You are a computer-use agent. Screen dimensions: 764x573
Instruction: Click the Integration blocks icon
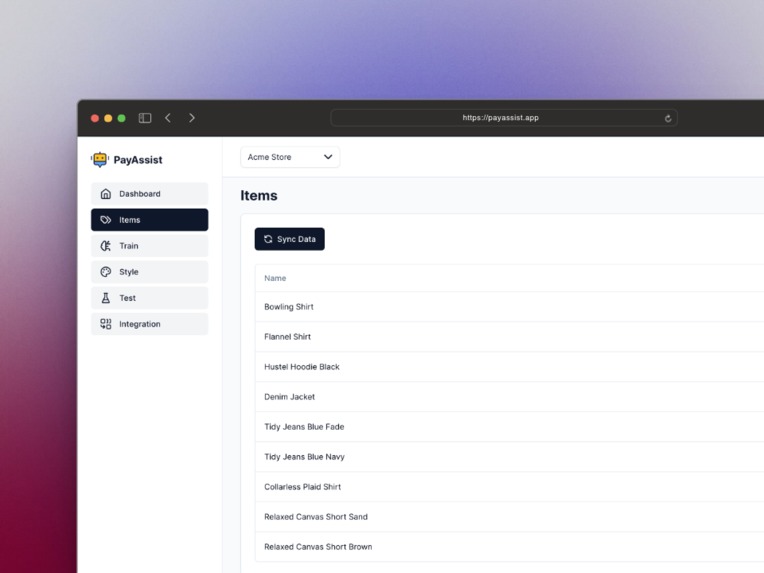click(x=106, y=324)
